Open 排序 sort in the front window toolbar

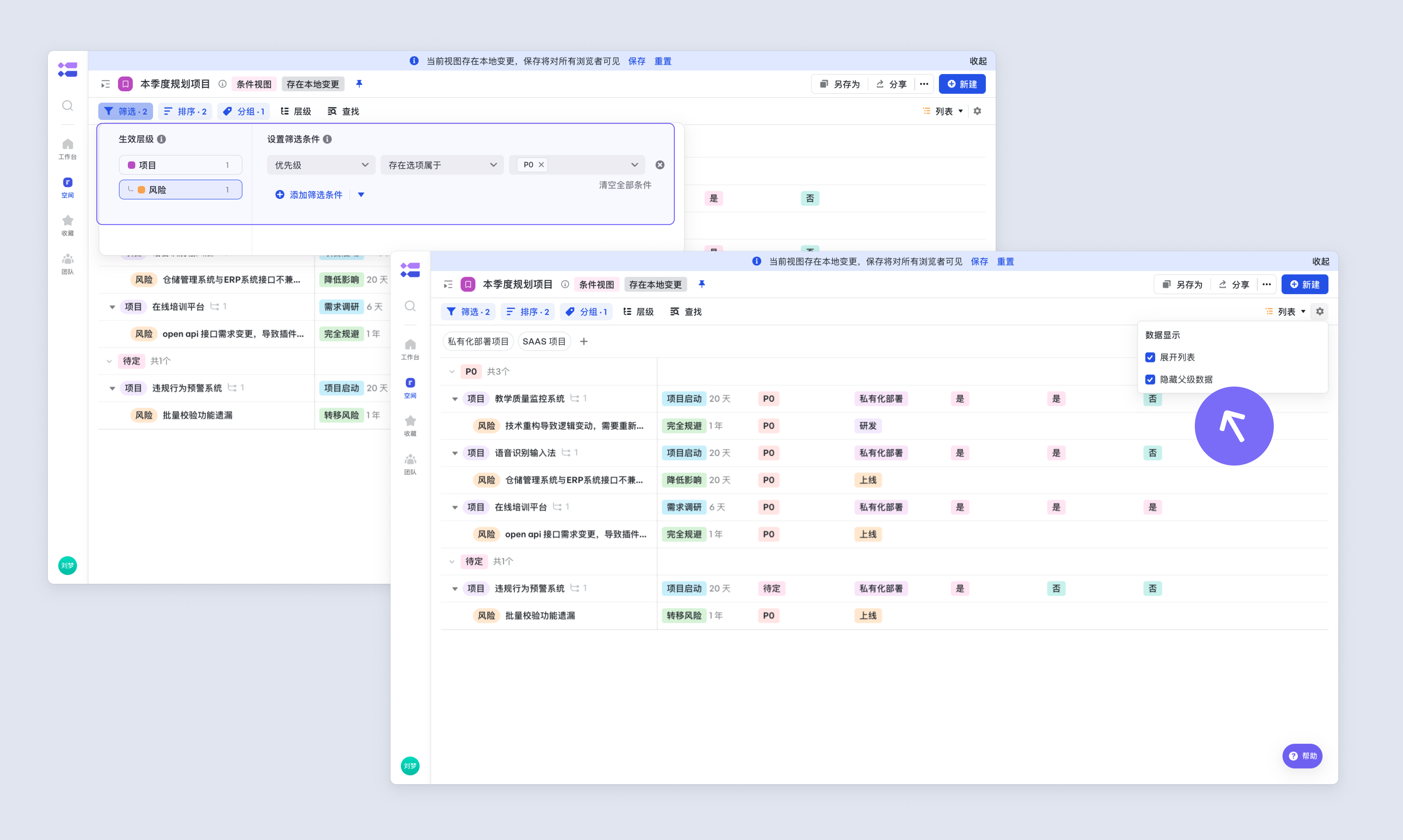click(528, 311)
